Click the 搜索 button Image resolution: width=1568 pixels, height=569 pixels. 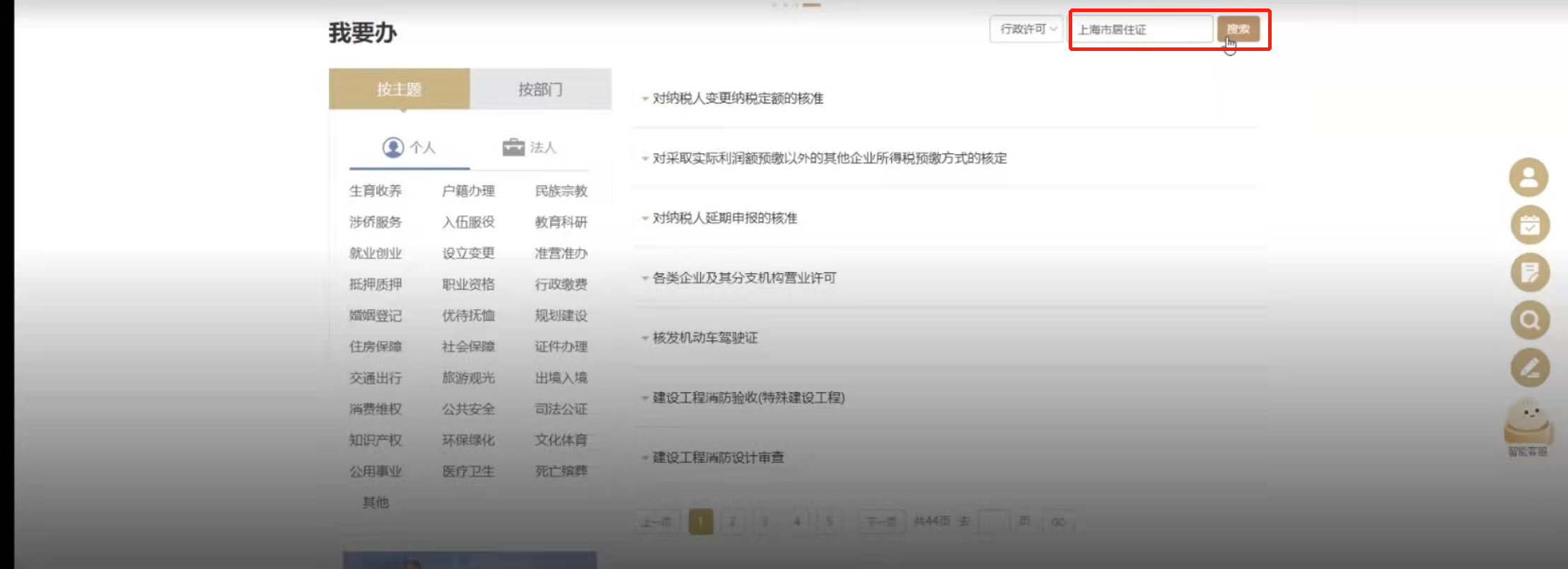[x=1238, y=29]
